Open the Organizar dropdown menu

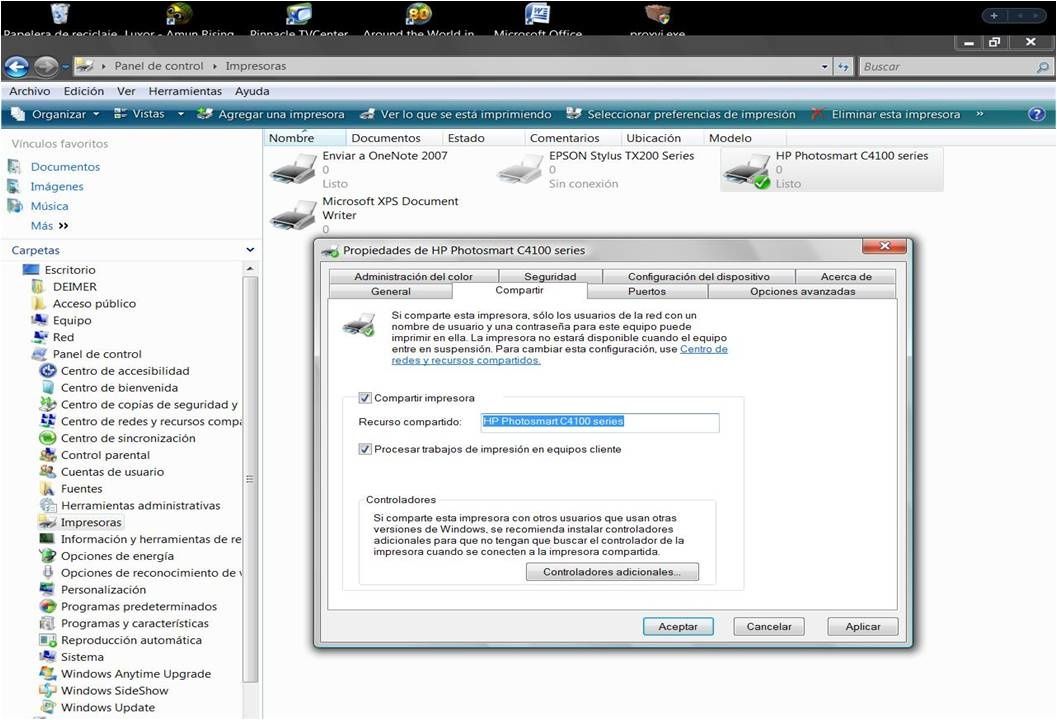56,114
